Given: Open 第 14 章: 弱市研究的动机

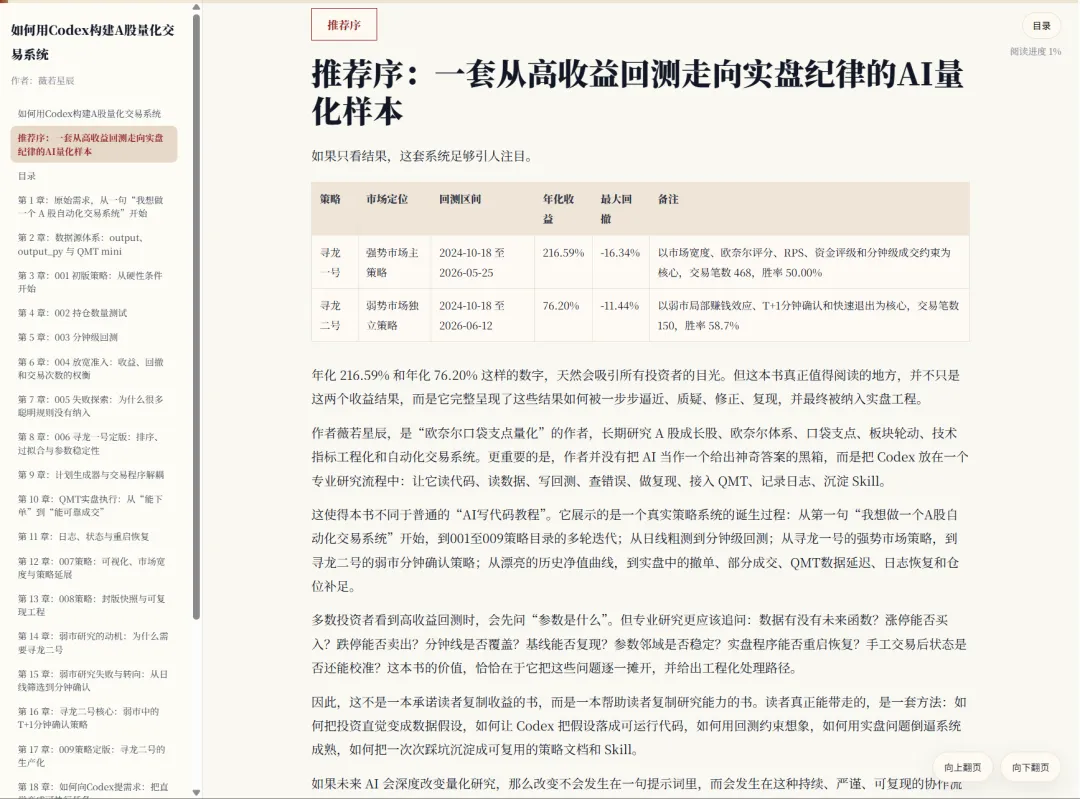Looking at the screenshot, I should (x=92, y=643).
